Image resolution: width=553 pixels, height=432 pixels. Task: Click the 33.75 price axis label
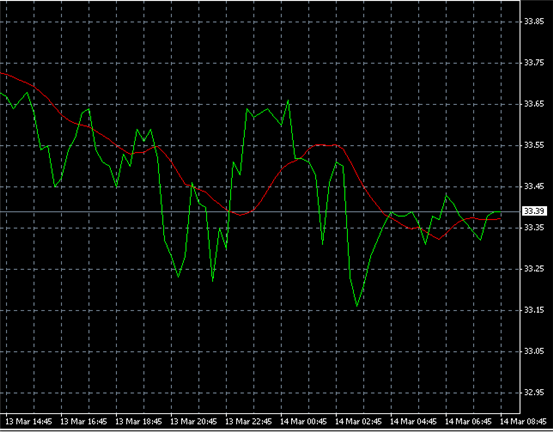[534, 63]
